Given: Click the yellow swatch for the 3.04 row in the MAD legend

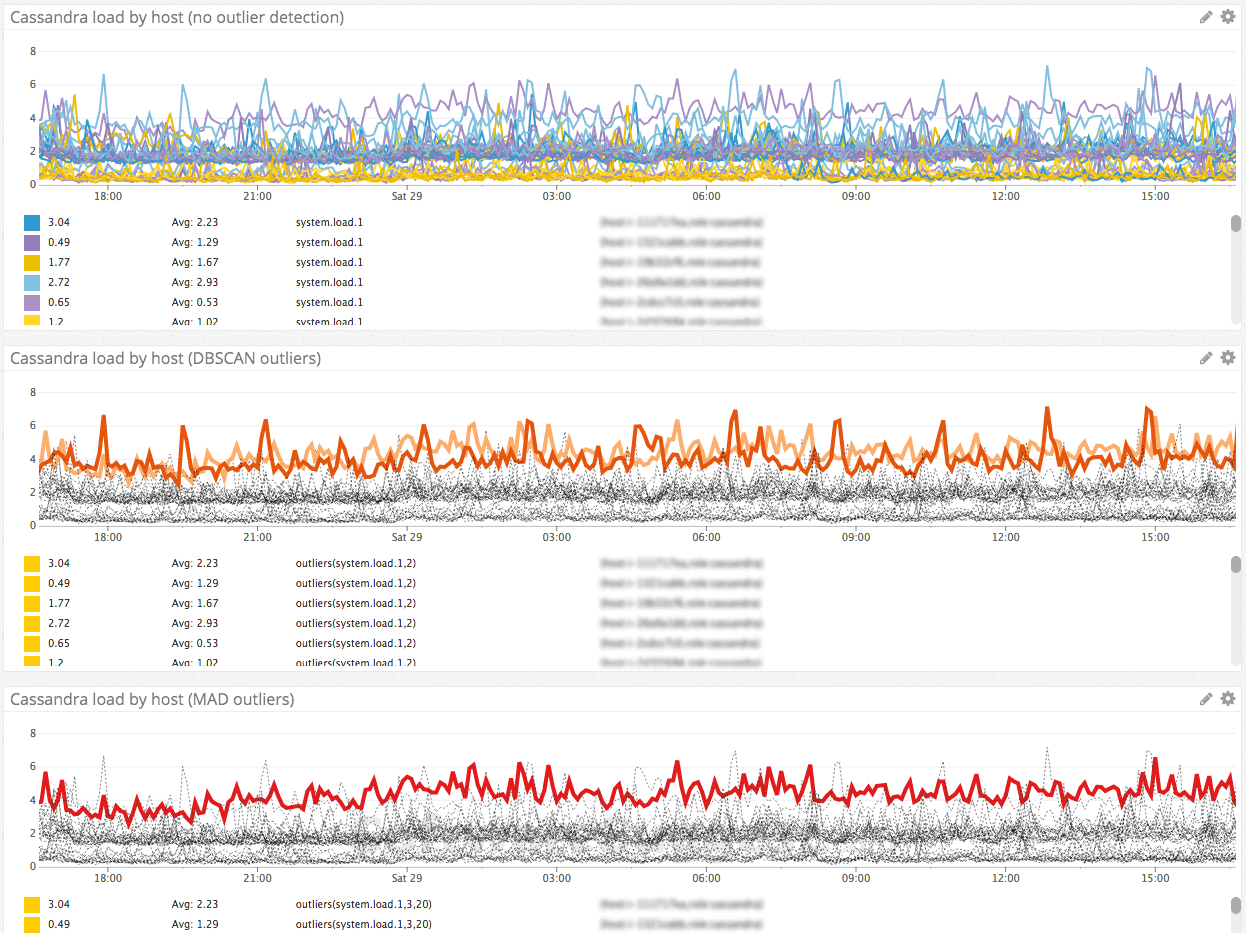Looking at the screenshot, I should tap(32, 904).
